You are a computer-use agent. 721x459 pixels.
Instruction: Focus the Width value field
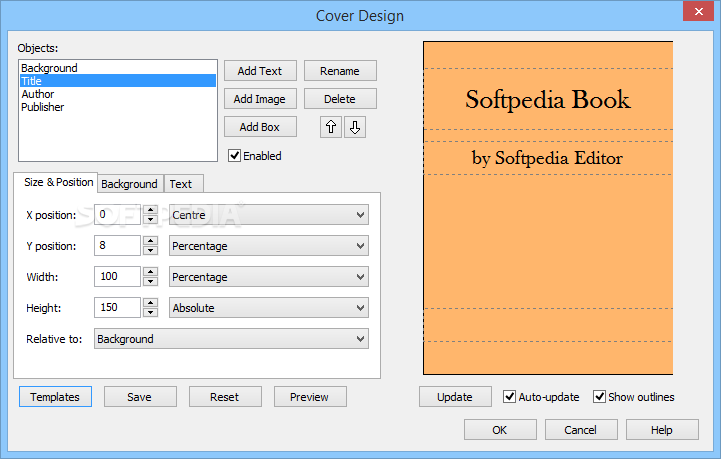tap(117, 276)
